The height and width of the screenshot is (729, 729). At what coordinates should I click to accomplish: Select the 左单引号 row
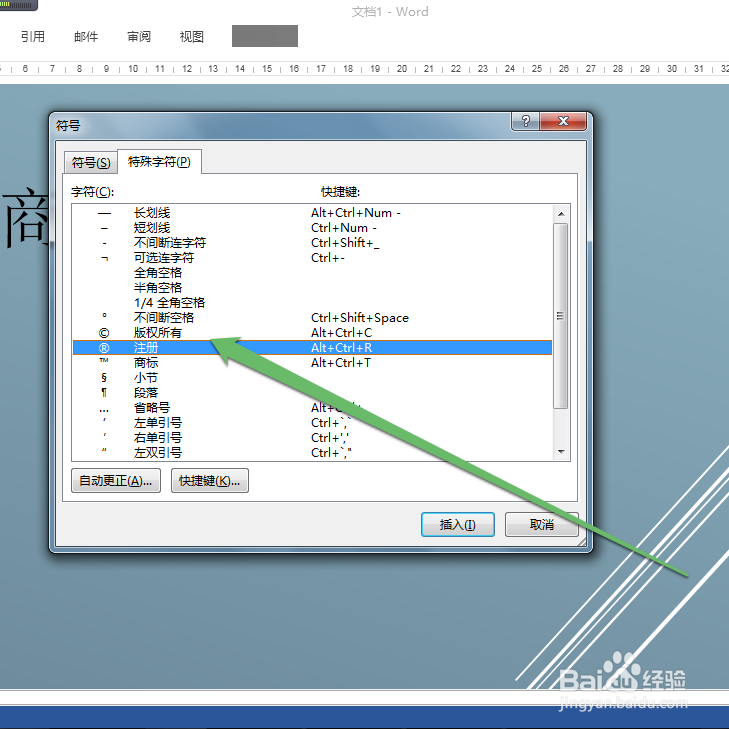pyautogui.click(x=312, y=423)
